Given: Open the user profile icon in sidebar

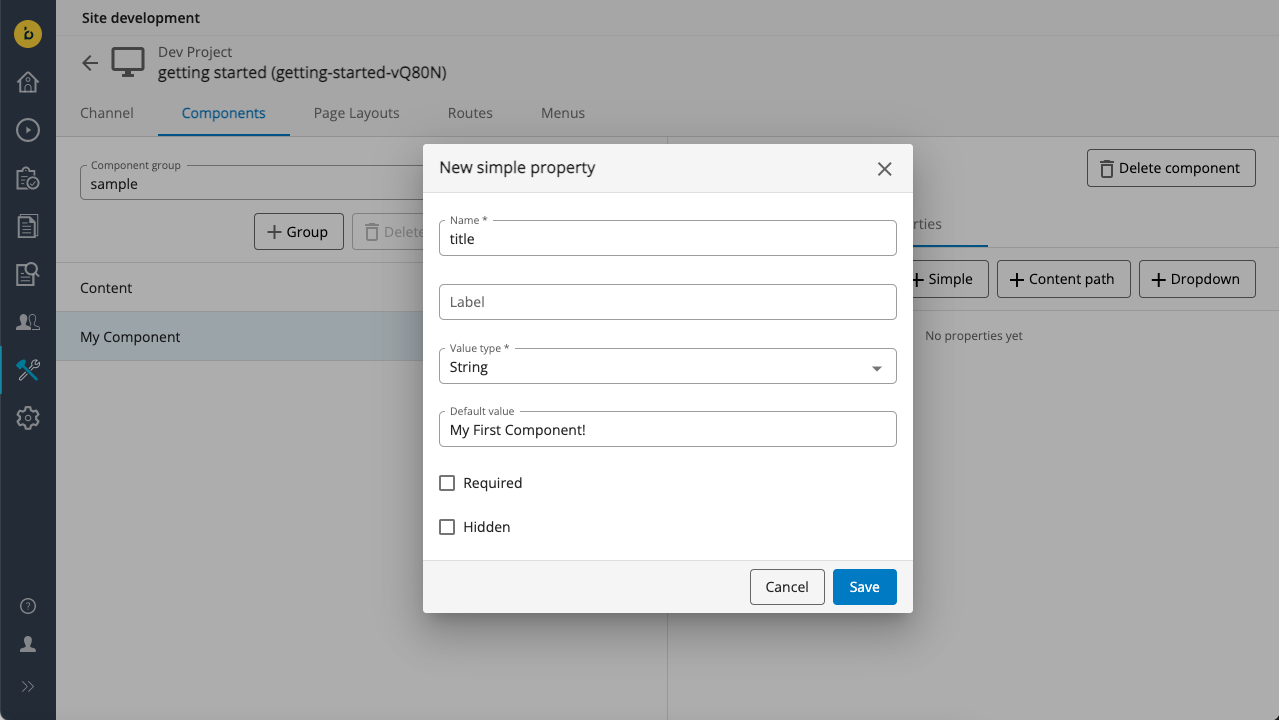Looking at the screenshot, I should (28, 645).
